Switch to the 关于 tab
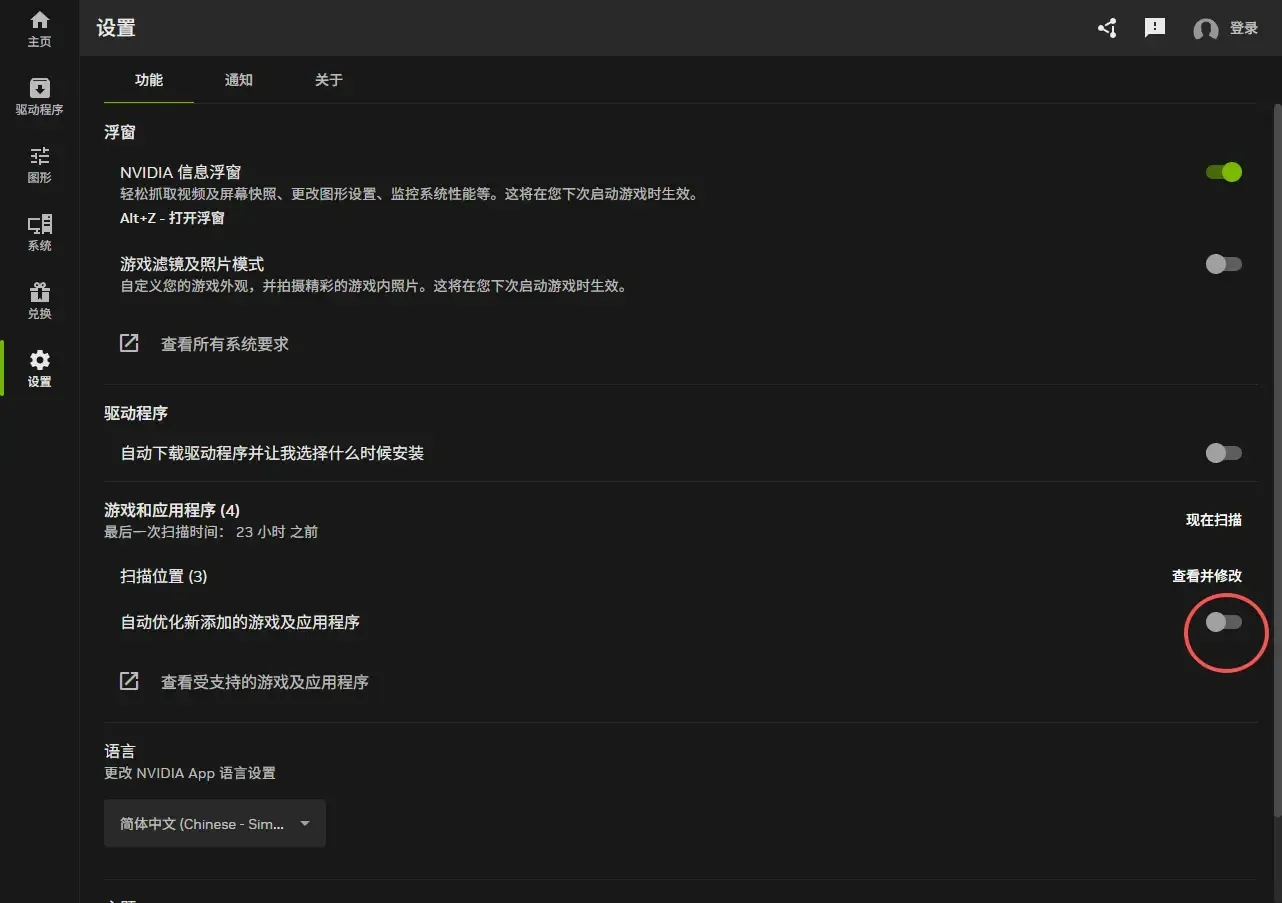 click(329, 80)
